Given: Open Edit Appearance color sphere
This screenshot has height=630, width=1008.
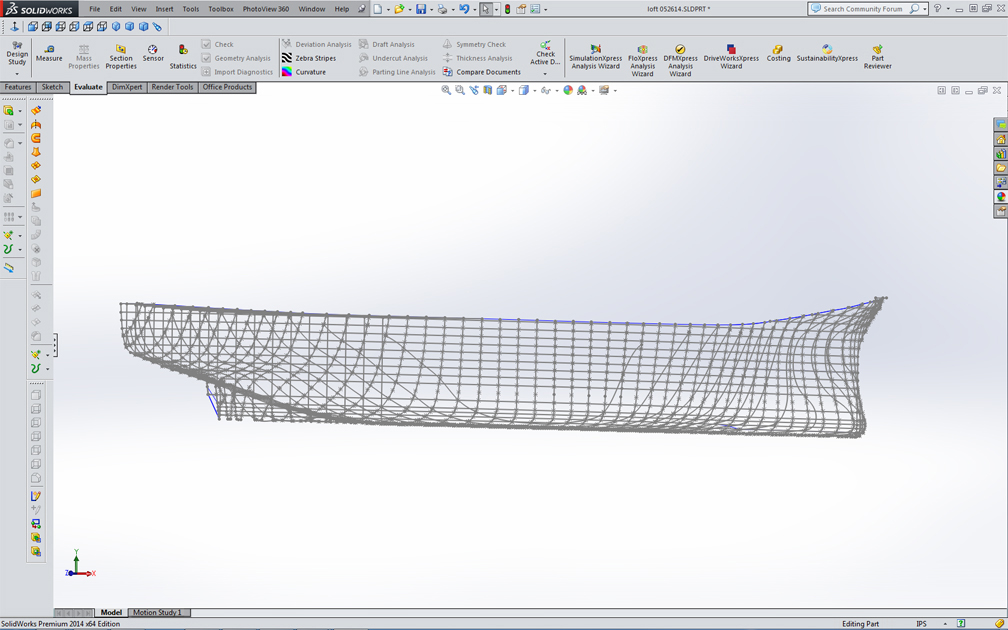Looking at the screenshot, I should (x=568, y=90).
